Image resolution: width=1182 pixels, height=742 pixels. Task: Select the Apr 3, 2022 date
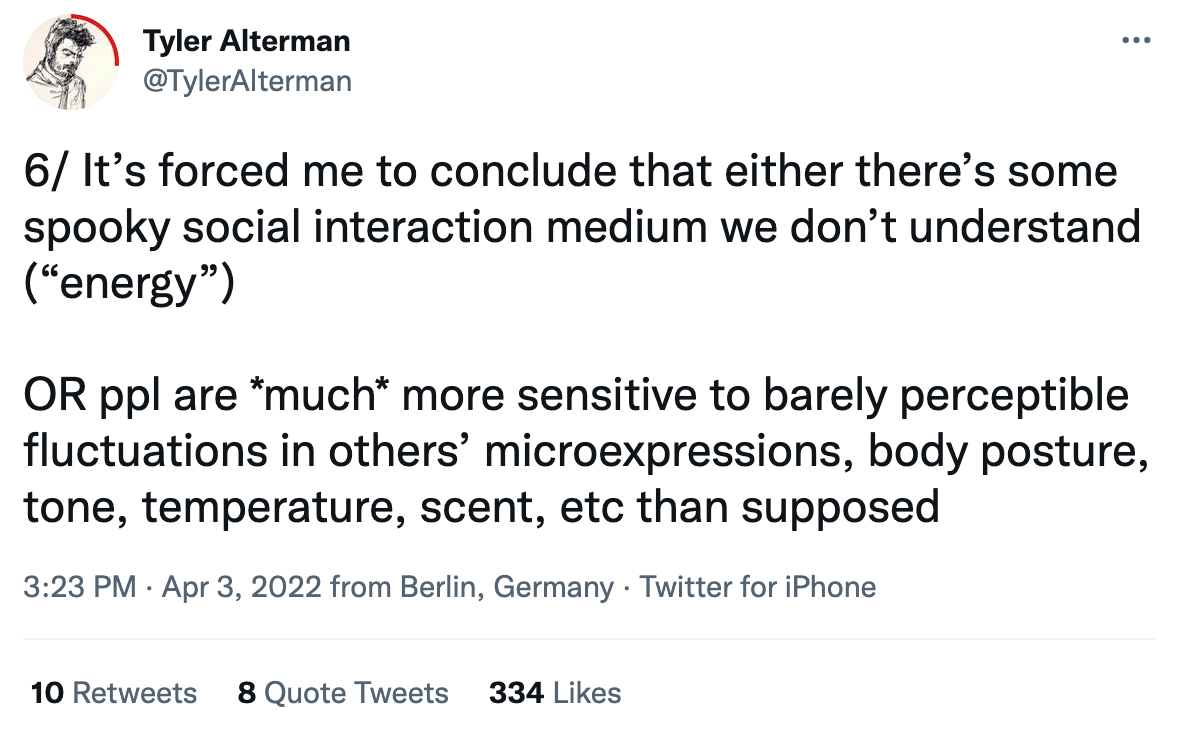click(x=241, y=587)
